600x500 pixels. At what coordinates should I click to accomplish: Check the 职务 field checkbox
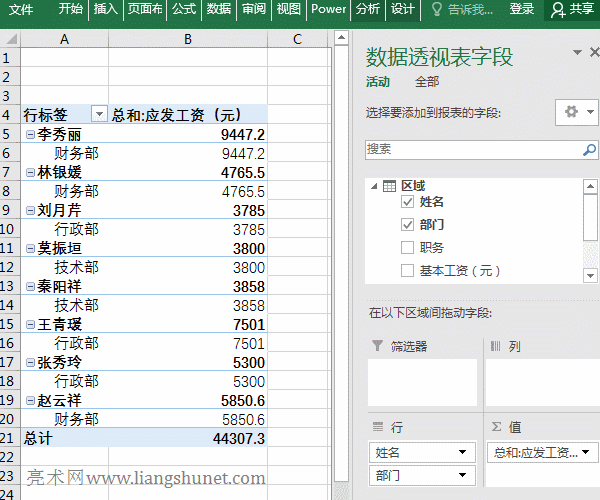tap(407, 248)
